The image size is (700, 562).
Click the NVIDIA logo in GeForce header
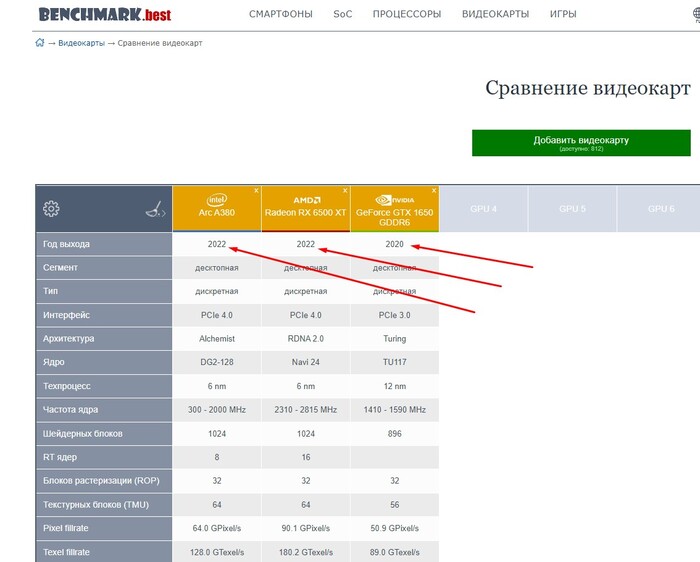395,200
